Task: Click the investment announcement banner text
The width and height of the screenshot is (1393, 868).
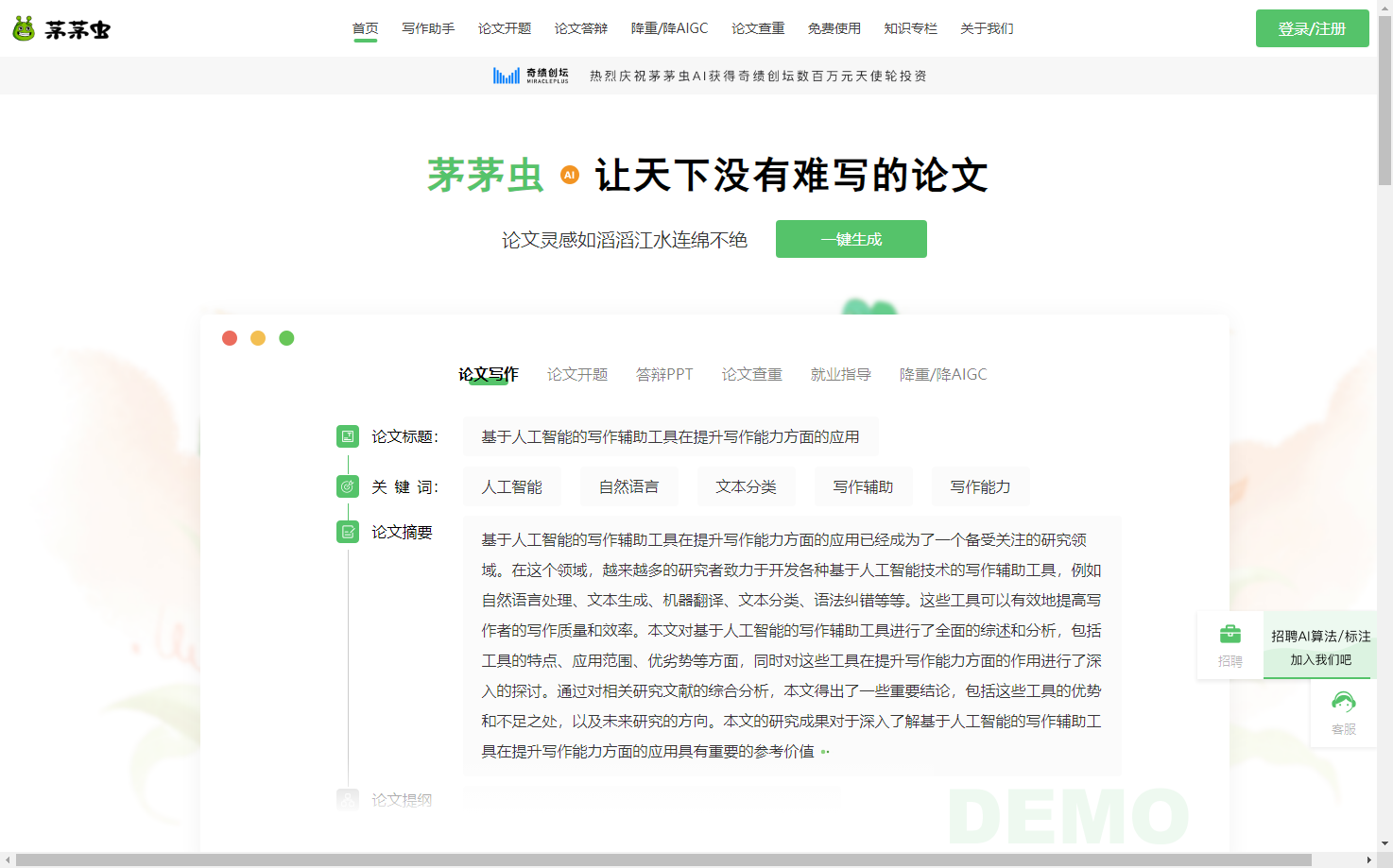Action: pos(759,76)
